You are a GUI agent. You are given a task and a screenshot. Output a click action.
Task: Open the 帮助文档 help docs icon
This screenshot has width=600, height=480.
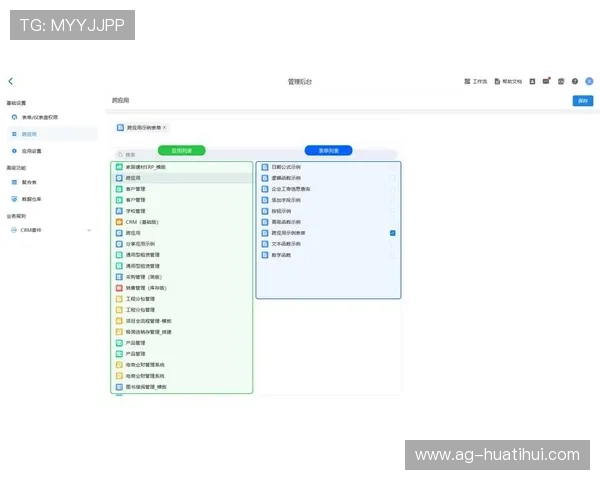(497, 81)
